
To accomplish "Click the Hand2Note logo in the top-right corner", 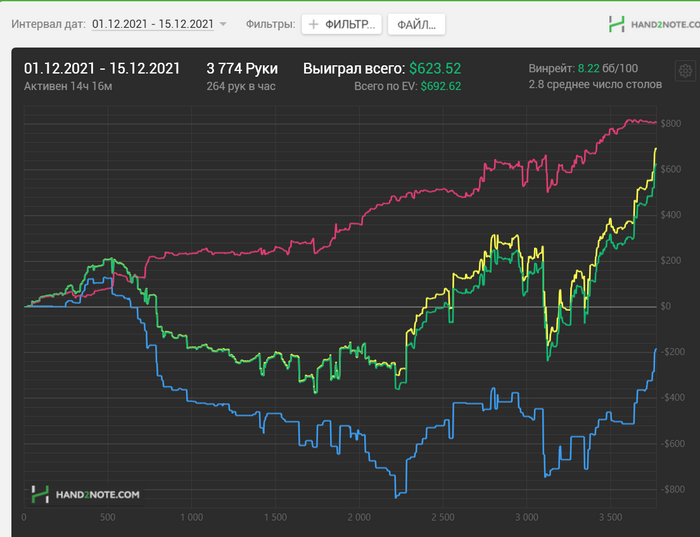I will [654, 24].
